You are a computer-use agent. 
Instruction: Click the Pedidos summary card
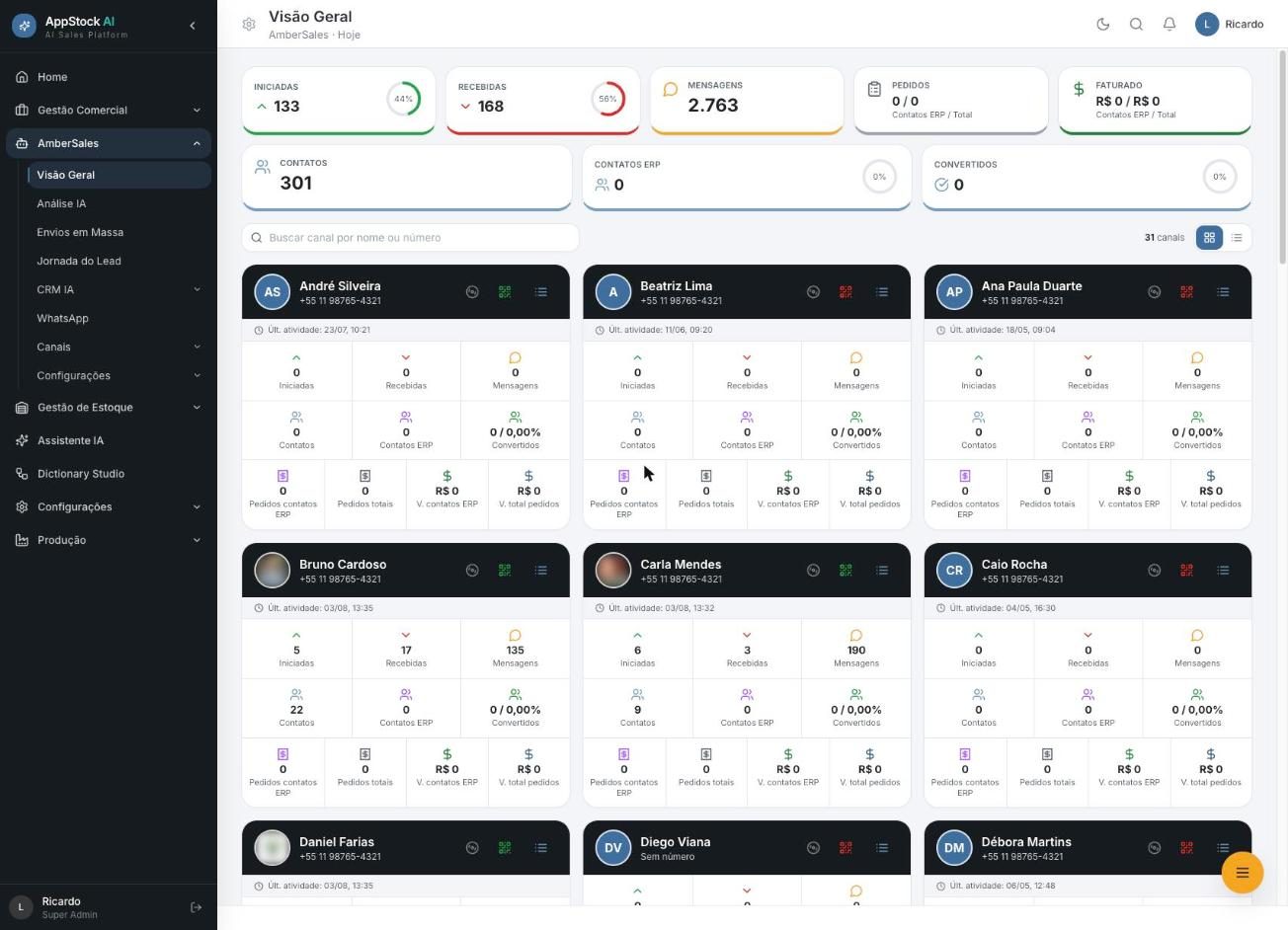pyautogui.click(x=951, y=100)
